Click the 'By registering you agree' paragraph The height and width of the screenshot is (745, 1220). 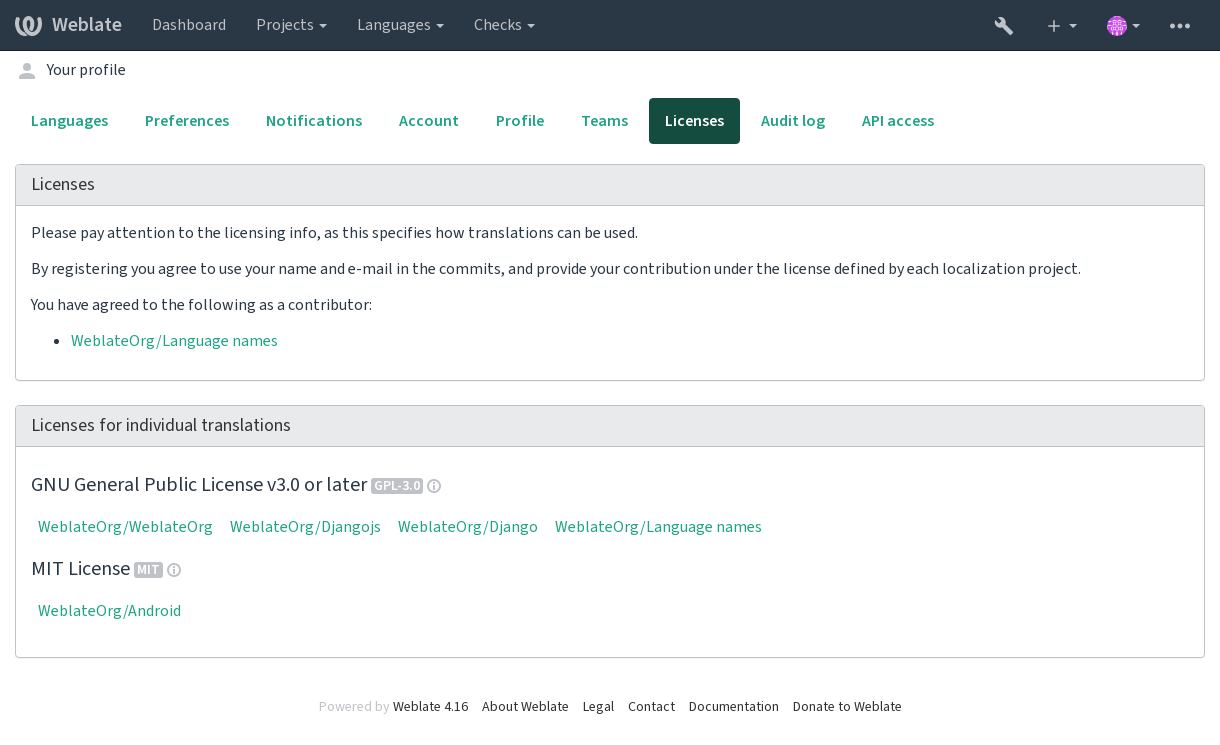tap(556, 269)
